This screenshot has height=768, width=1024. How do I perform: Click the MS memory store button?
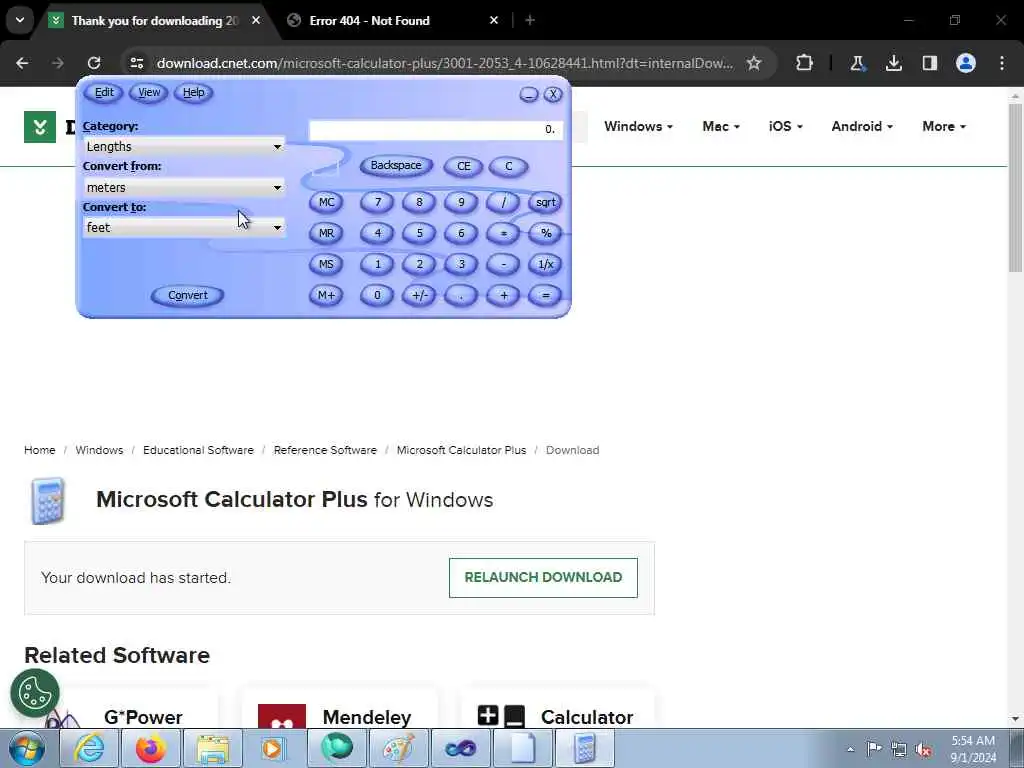(326, 264)
